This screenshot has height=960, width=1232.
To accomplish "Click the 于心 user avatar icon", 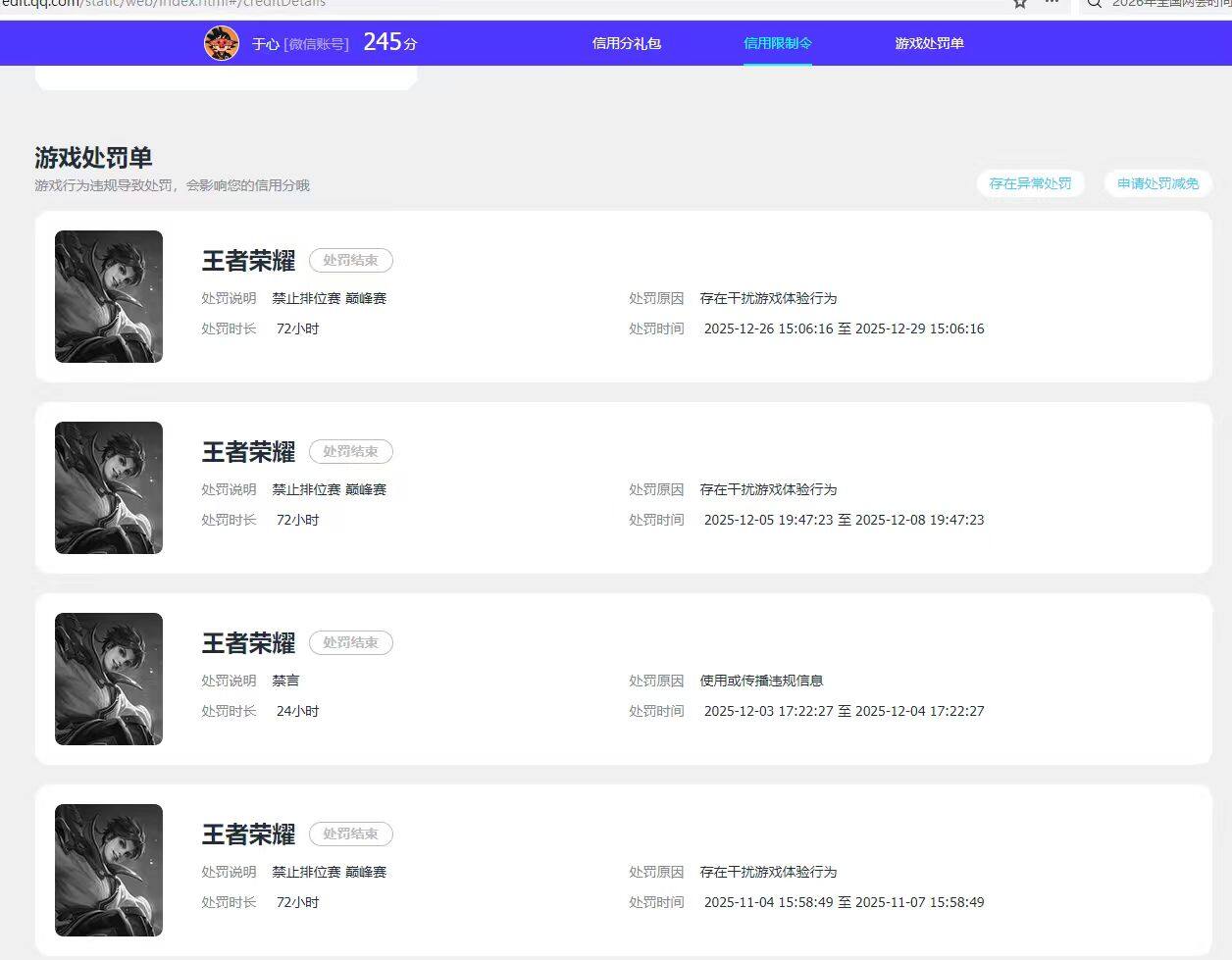I will pyautogui.click(x=222, y=43).
